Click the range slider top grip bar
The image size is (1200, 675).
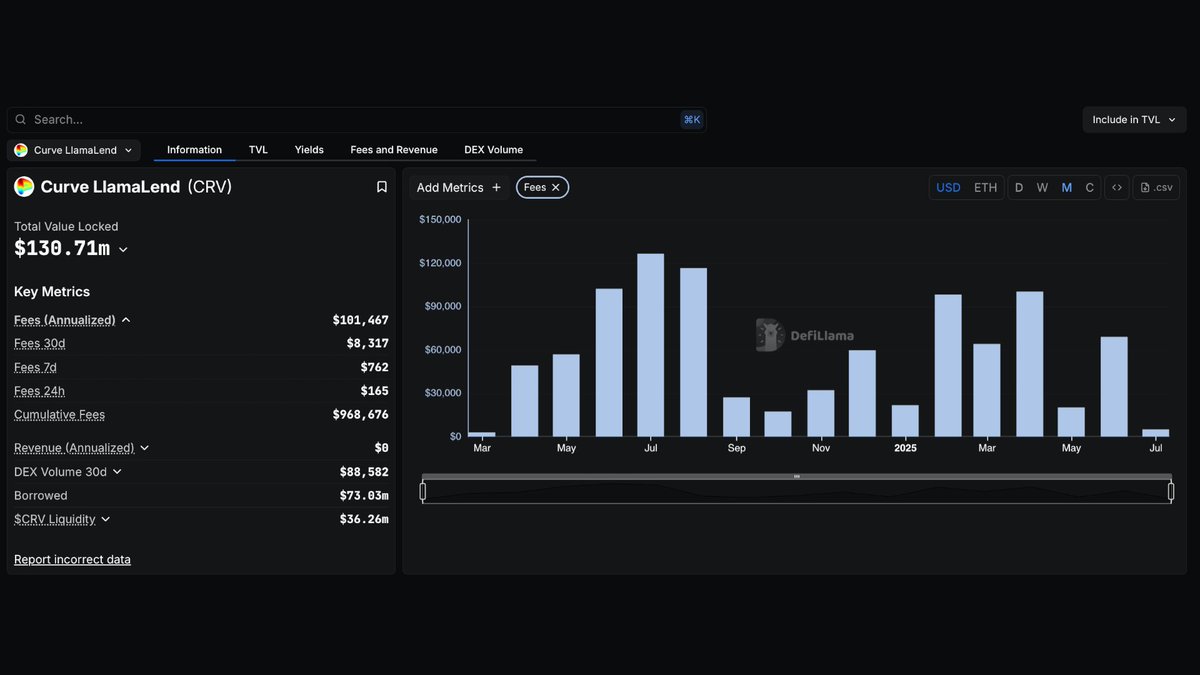coord(797,477)
